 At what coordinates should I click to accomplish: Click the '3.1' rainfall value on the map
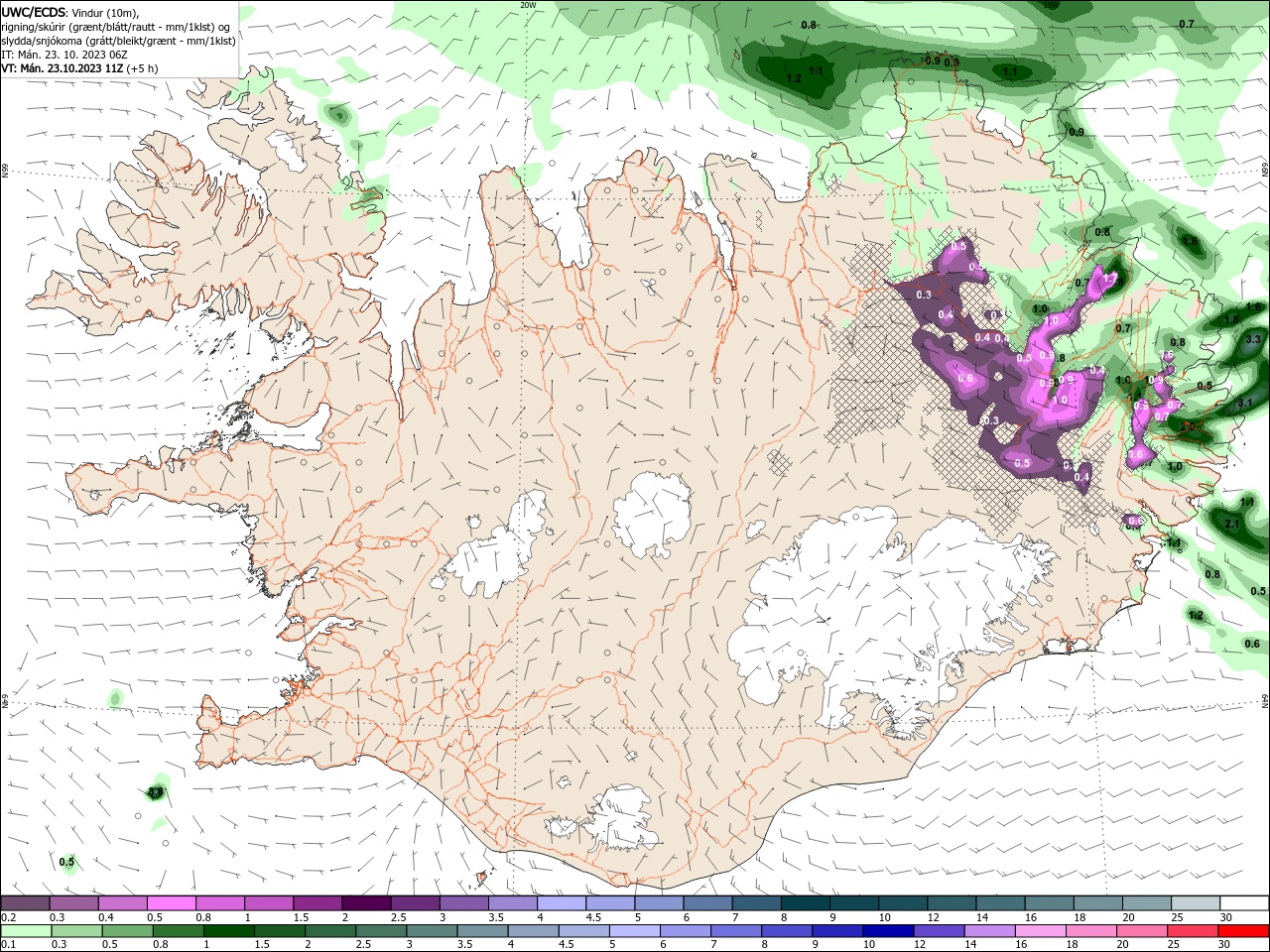(1245, 403)
